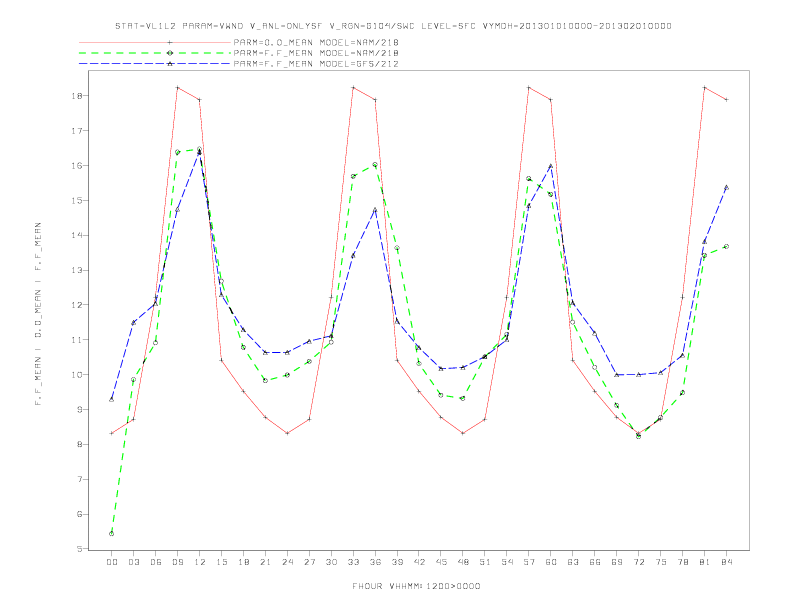Click x-axis forecast hour label 15

click(221, 562)
